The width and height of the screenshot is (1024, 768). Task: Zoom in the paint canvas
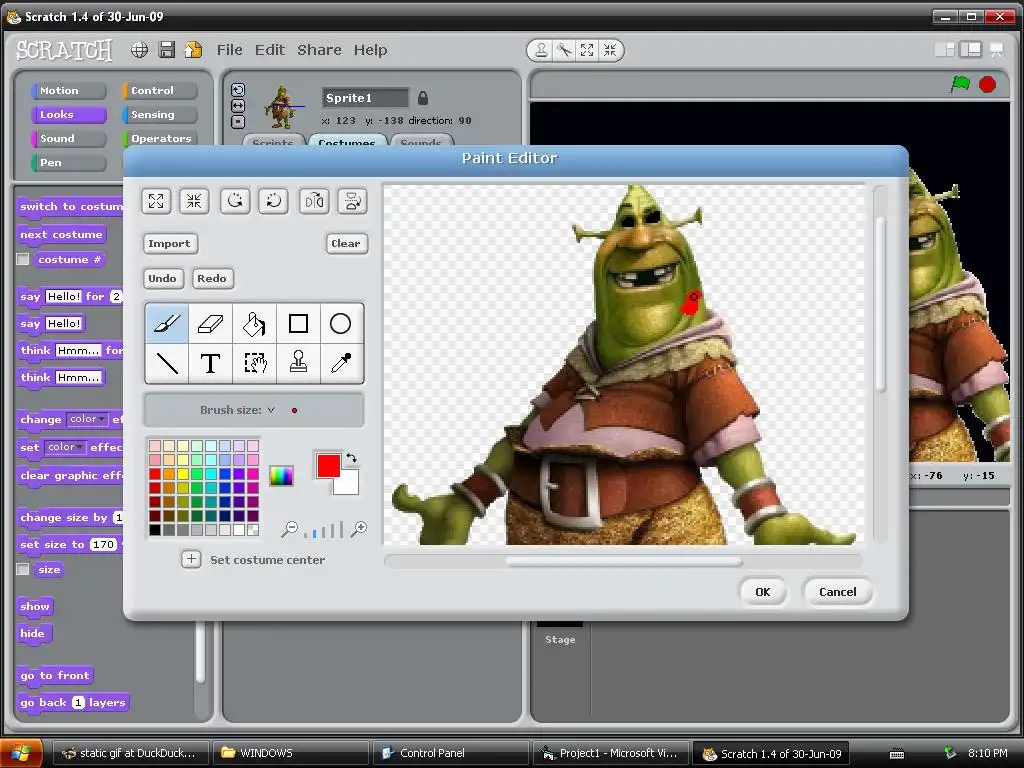pyautogui.click(x=359, y=529)
